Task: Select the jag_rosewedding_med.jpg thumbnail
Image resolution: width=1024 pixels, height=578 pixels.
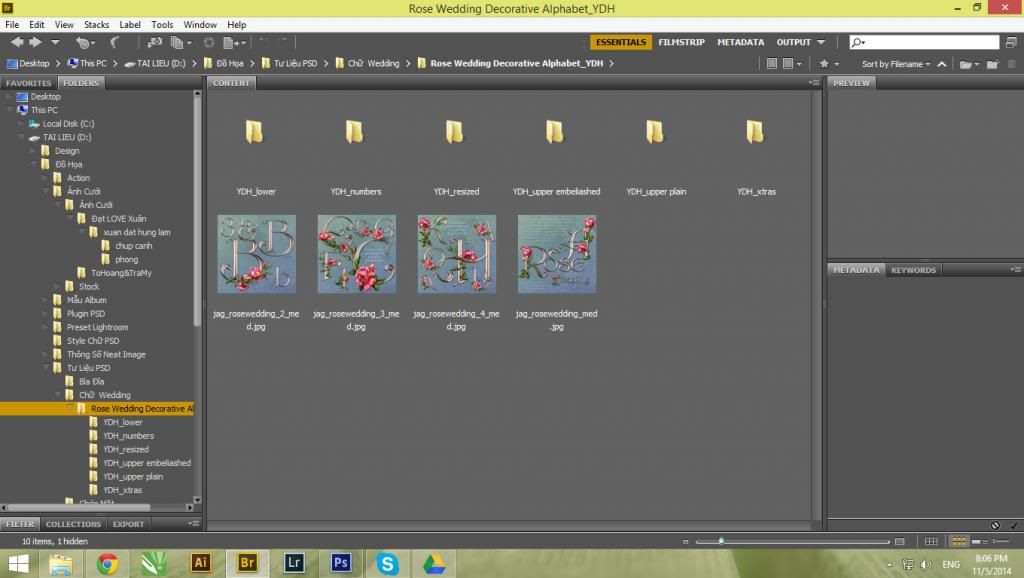Action: point(556,254)
